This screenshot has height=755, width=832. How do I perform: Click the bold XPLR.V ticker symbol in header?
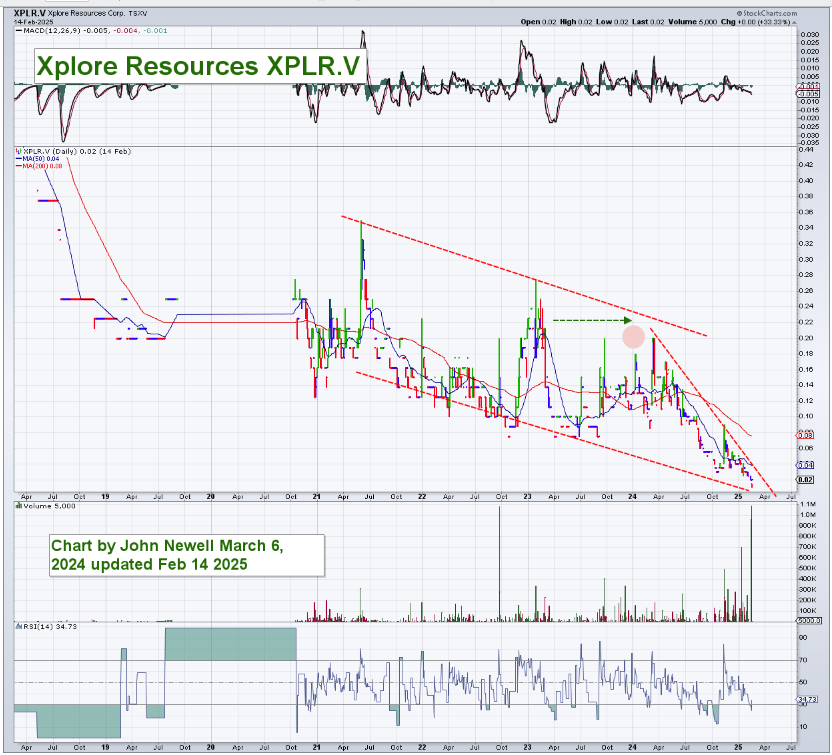point(30,13)
